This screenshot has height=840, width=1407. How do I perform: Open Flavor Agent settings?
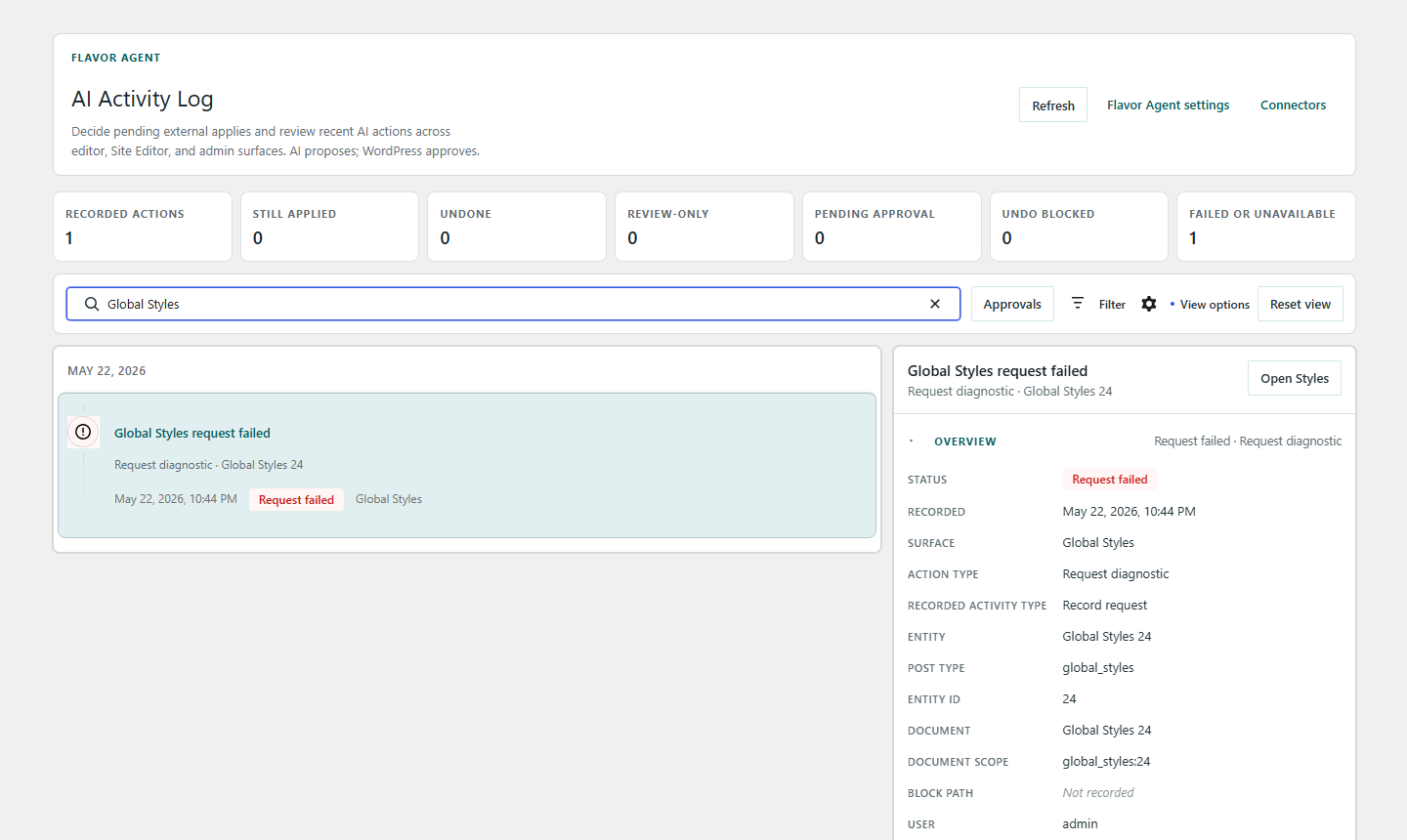1168,105
